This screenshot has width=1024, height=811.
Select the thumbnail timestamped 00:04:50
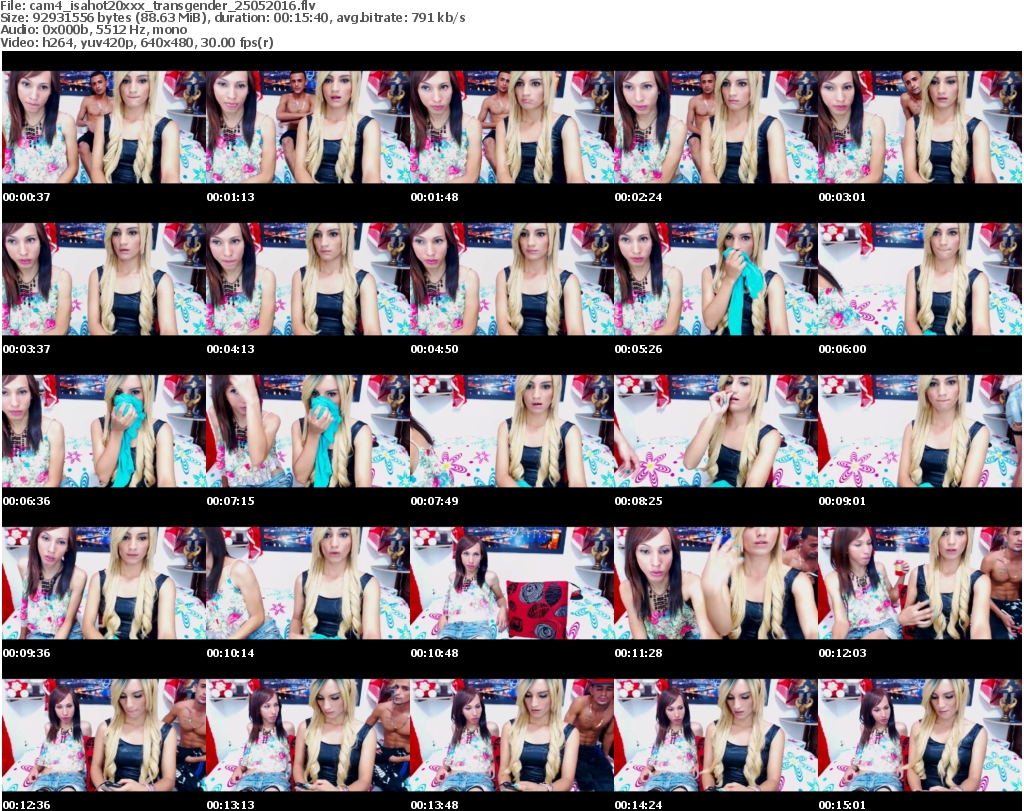511,279
